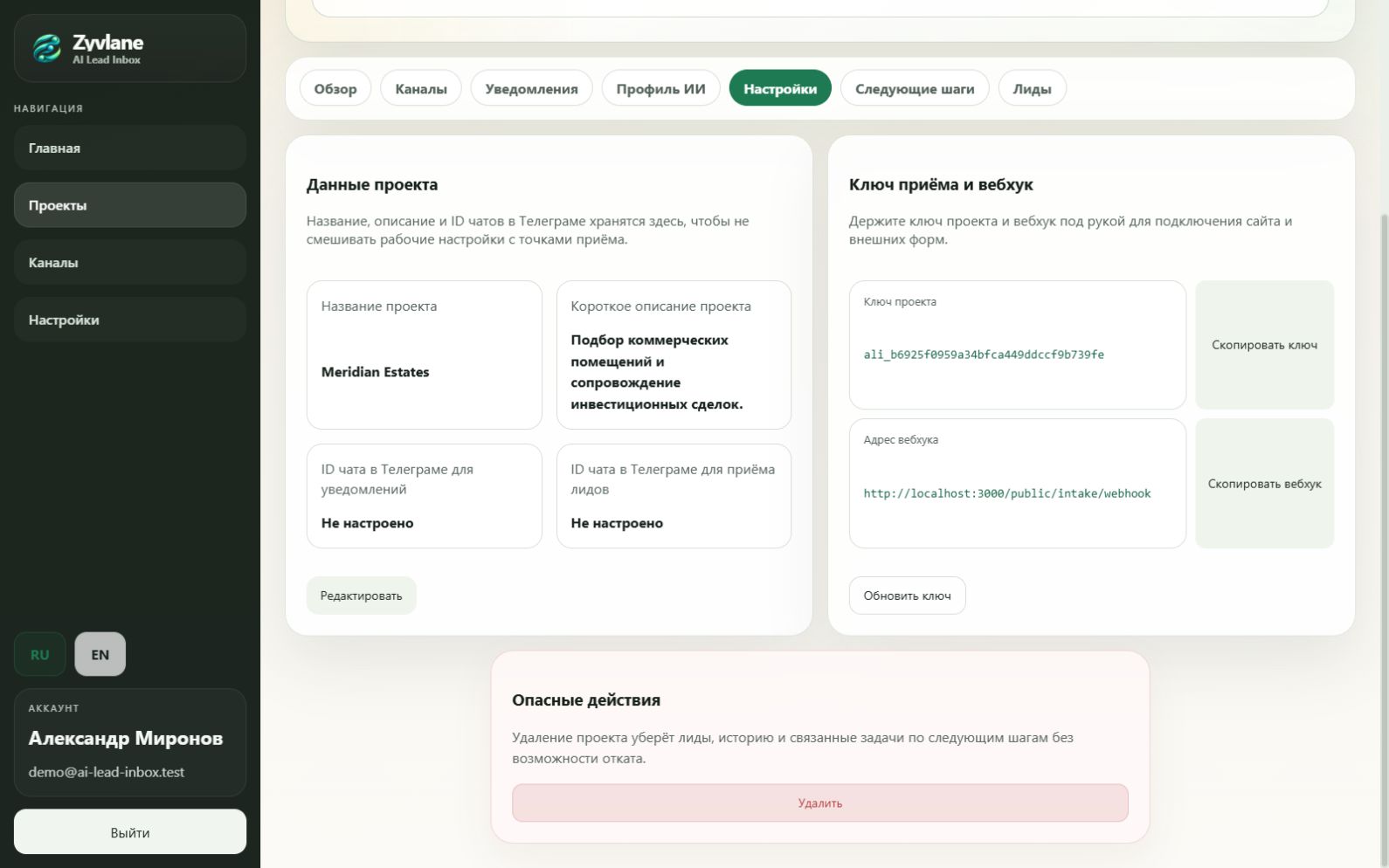Click the Выйти logout button
The width and height of the screenshot is (1389, 868).
[x=130, y=832]
